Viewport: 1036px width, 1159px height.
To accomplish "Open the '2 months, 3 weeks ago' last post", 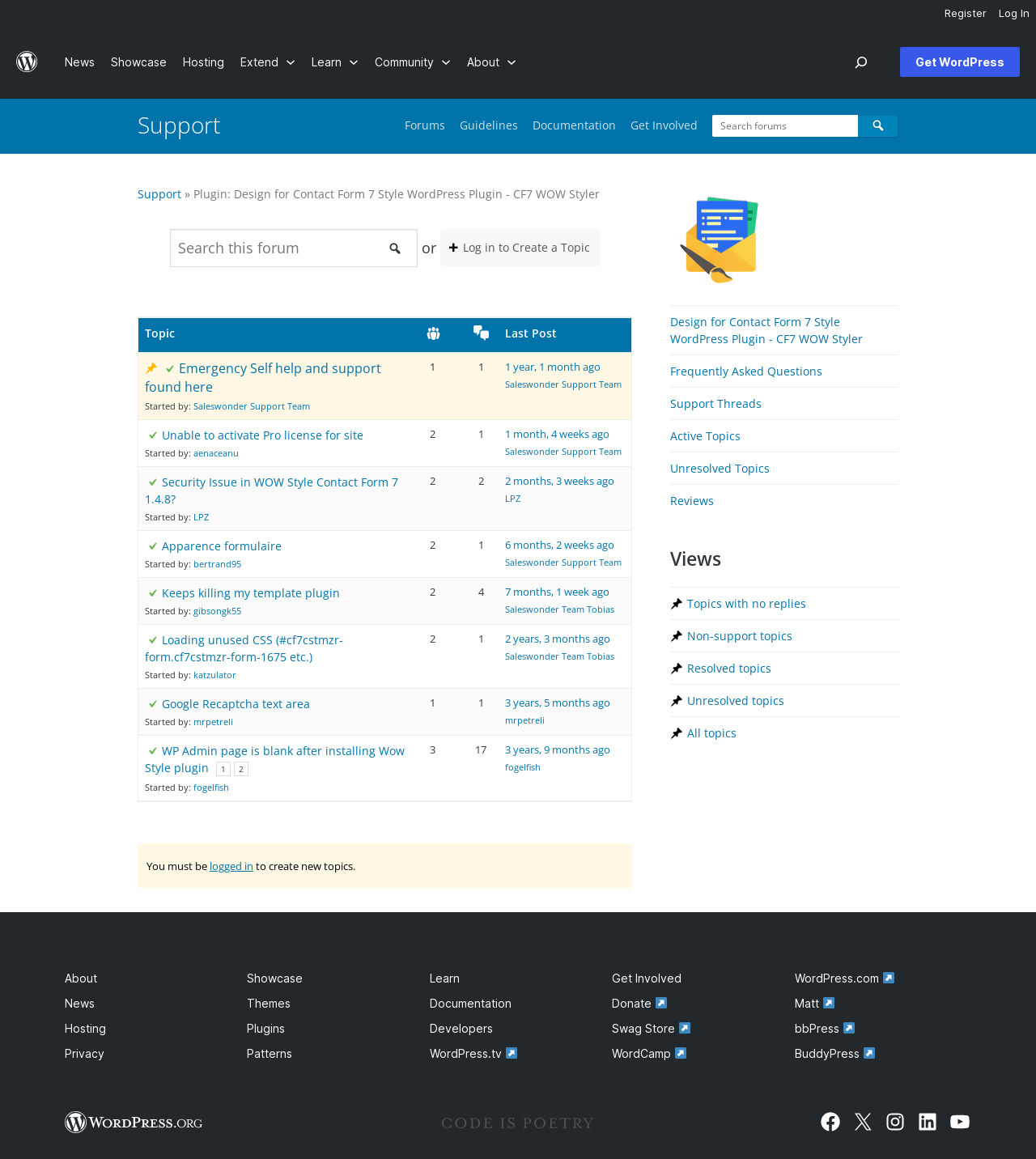I will pyautogui.click(x=559, y=482).
